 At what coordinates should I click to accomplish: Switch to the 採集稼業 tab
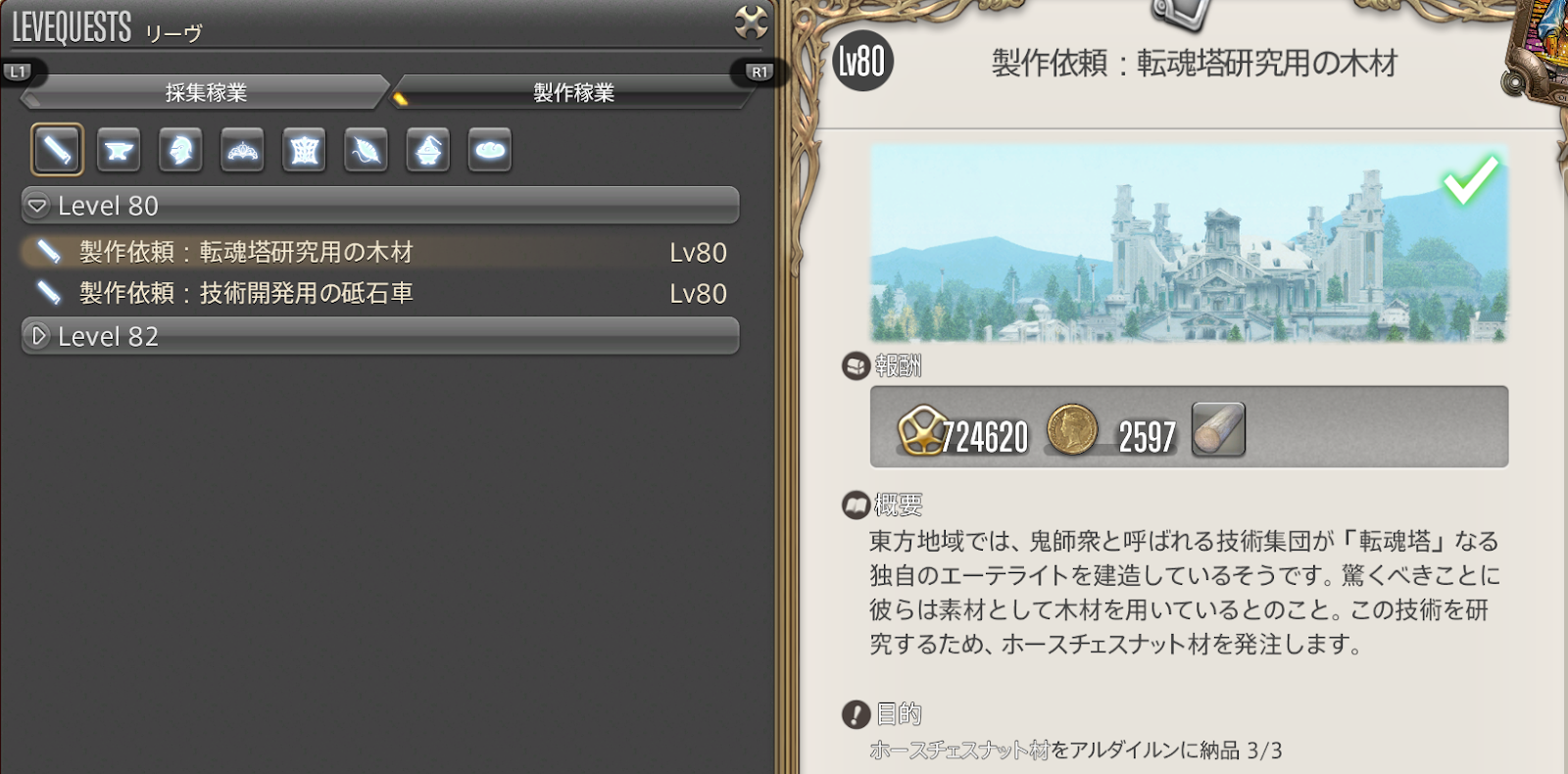206,92
